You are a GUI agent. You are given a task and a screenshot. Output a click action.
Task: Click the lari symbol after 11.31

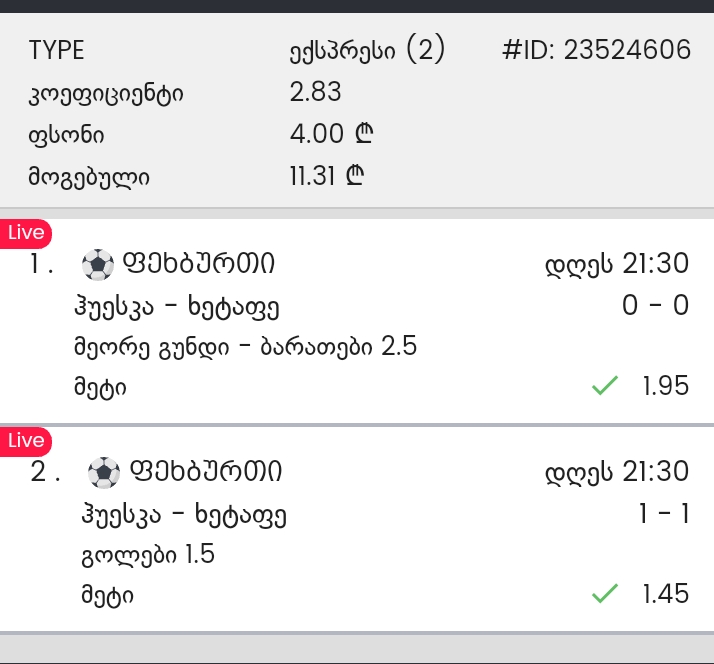[355, 175]
